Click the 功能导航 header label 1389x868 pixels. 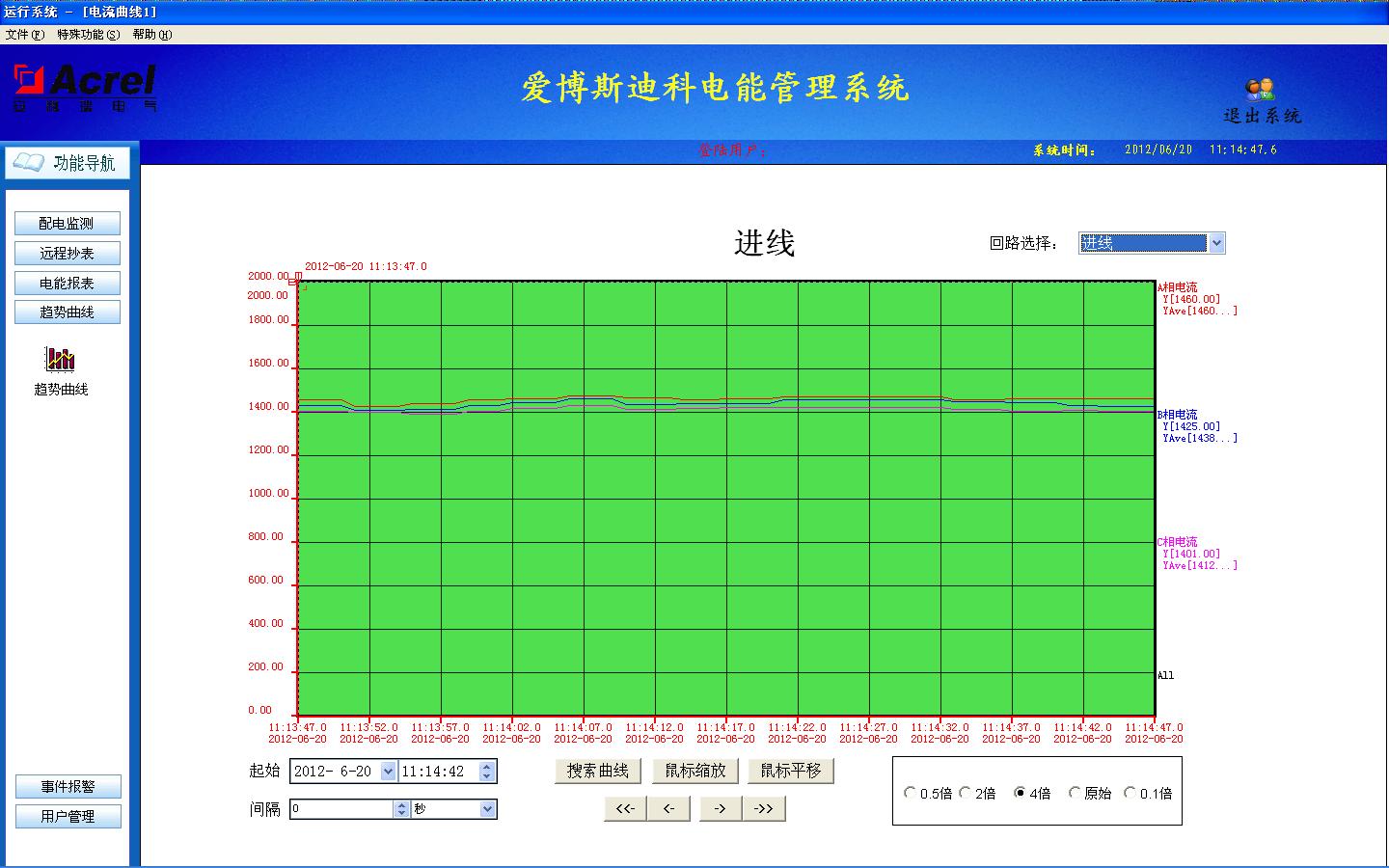point(84,163)
